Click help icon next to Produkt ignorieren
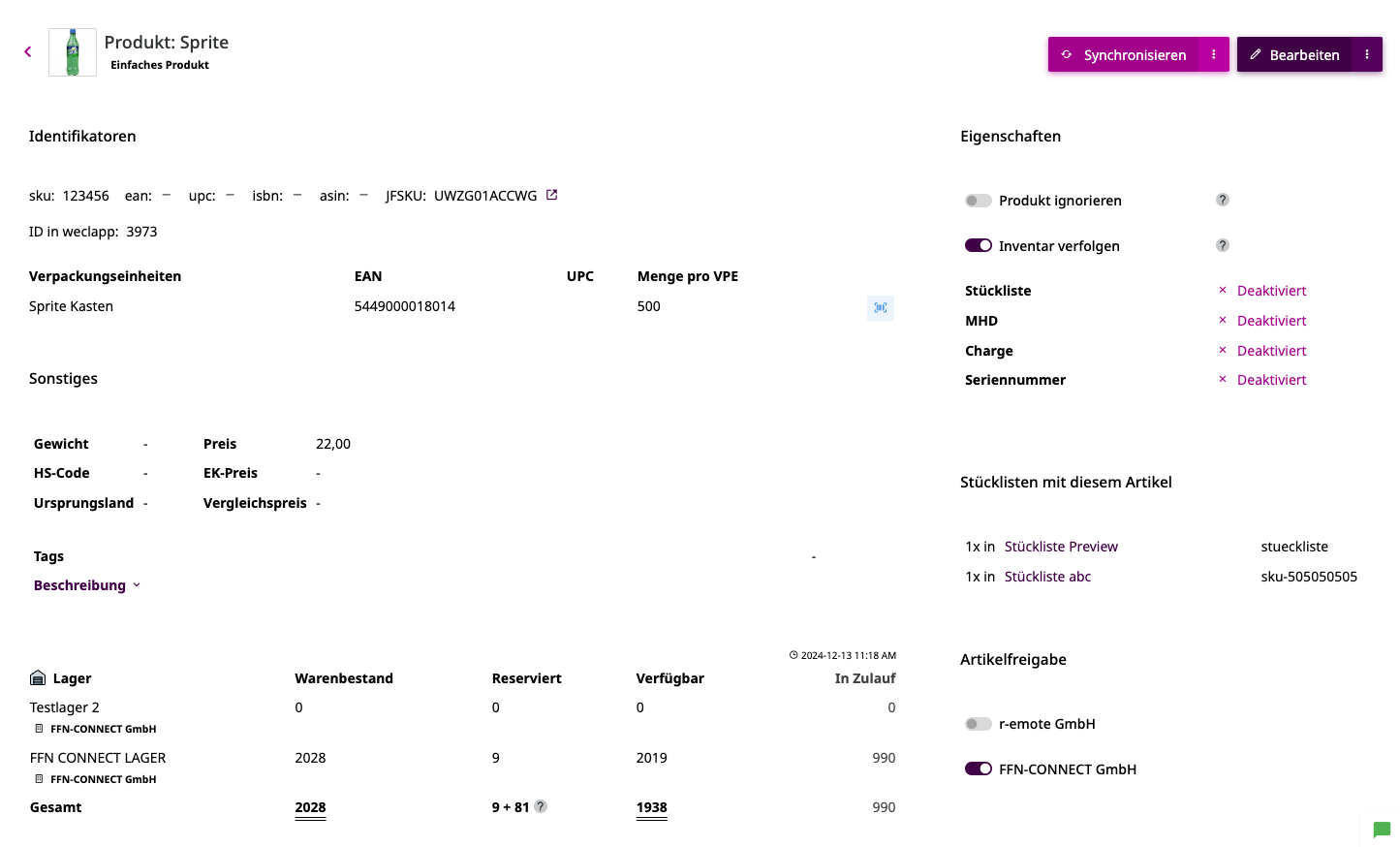 pyautogui.click(x=1223, y=200)
